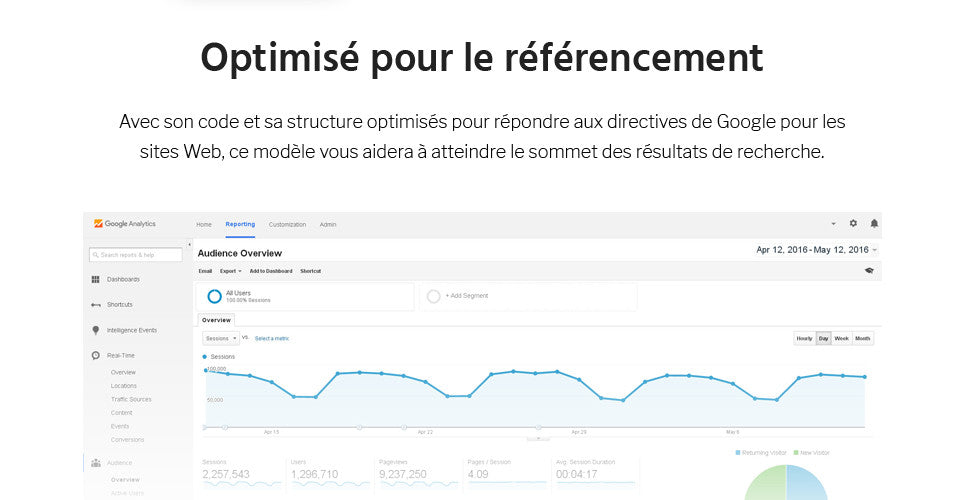
Task: Click the Real-Time clock icon
Action: coord(95,356)
